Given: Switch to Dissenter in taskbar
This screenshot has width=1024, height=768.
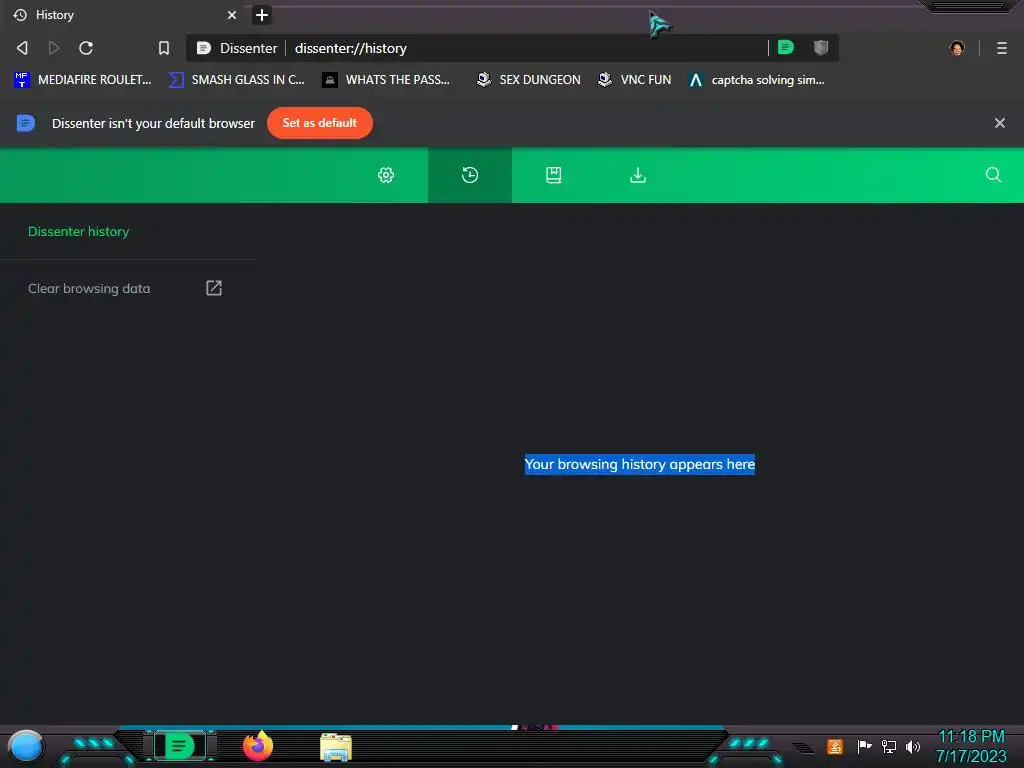Looking at the screenshot, I should (x=180, y=746).
